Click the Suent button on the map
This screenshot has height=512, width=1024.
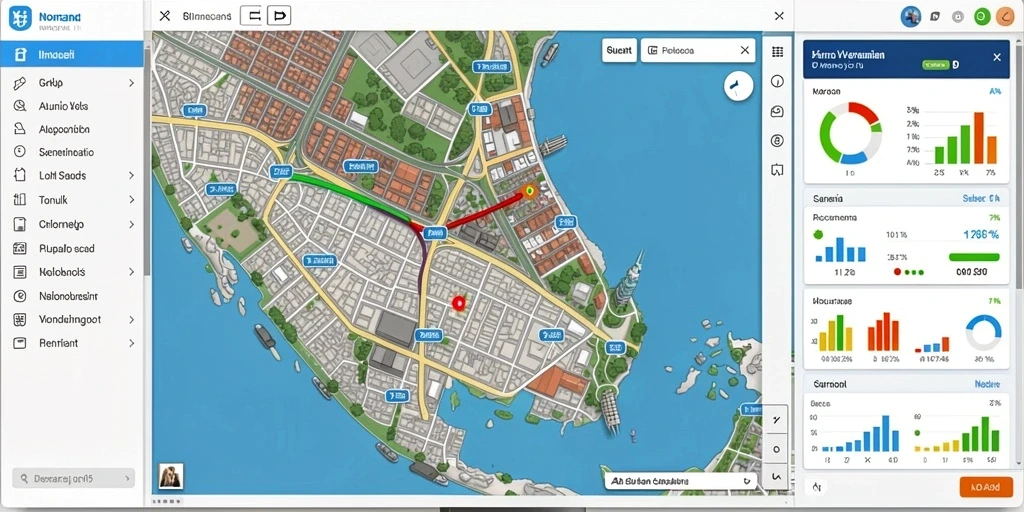(x=619, y=50)
